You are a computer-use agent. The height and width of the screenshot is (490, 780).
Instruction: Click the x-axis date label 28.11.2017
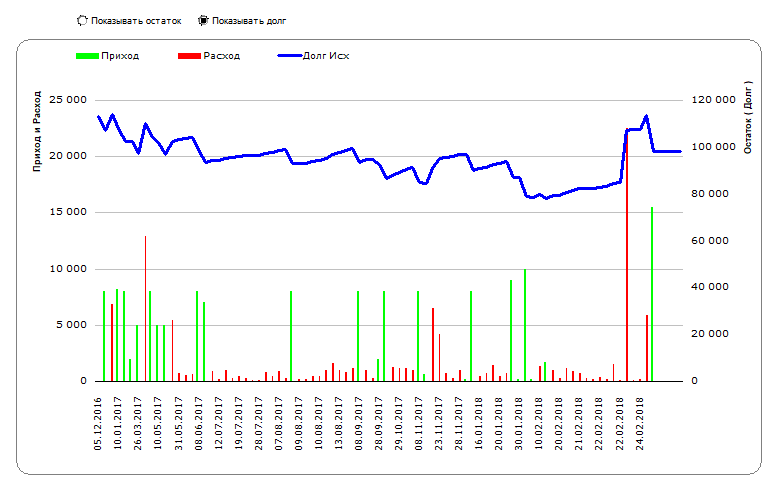coord(459,424)
